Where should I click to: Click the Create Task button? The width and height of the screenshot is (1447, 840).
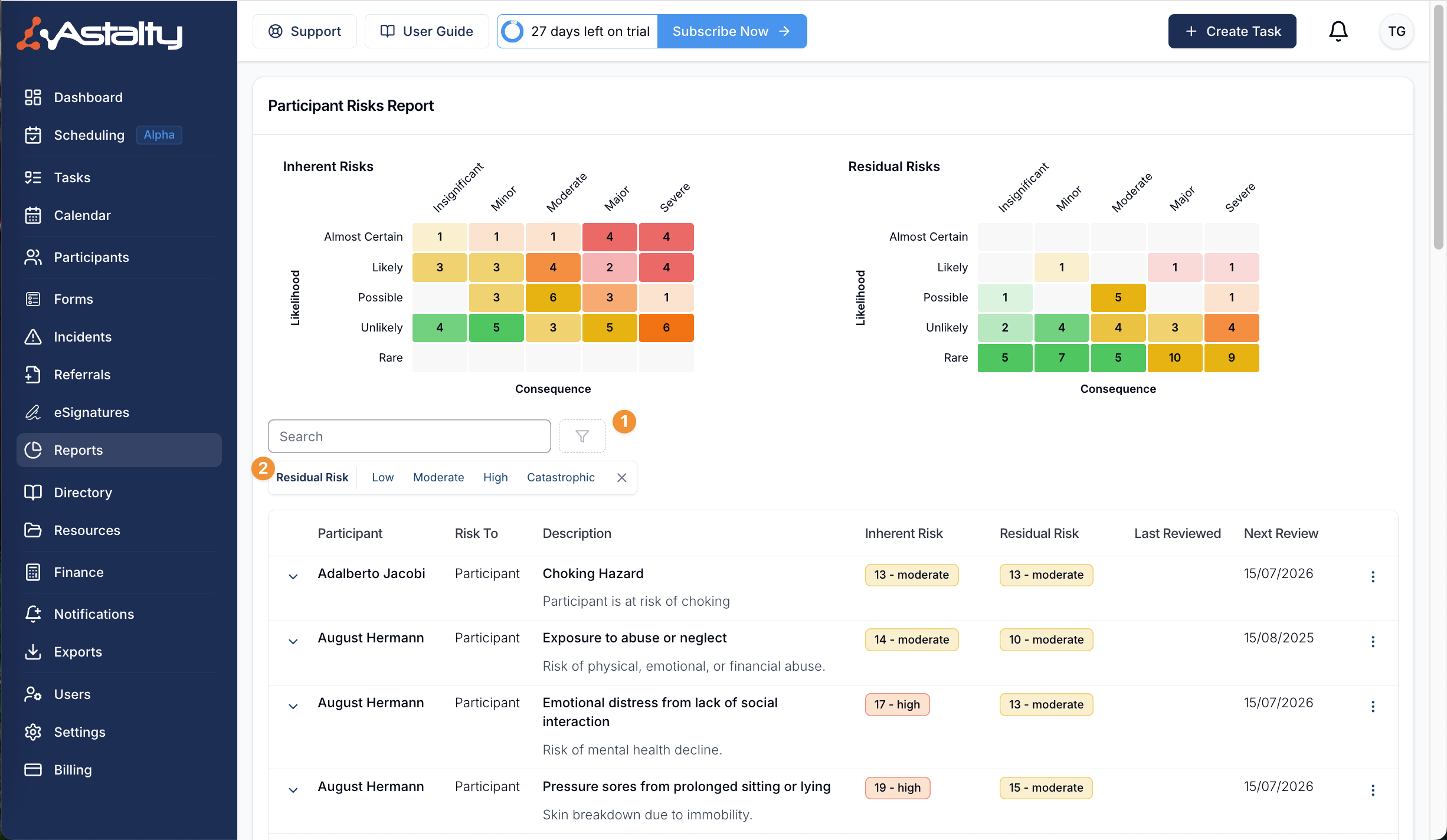(1232, 31)
